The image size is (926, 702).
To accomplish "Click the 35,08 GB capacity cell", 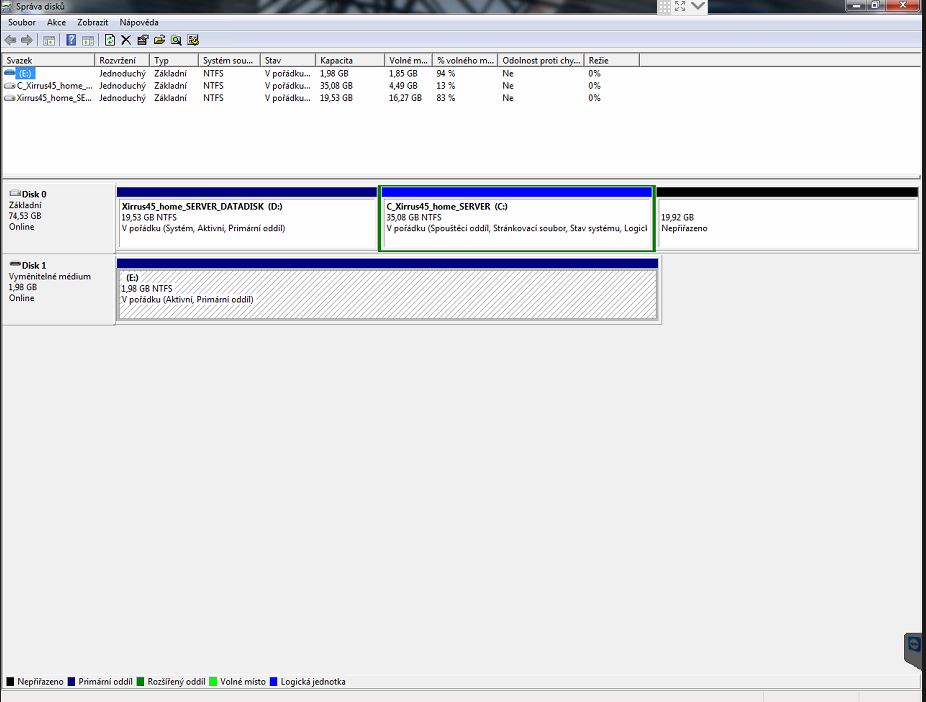I will pyautogui.click(x=336, y=86).
